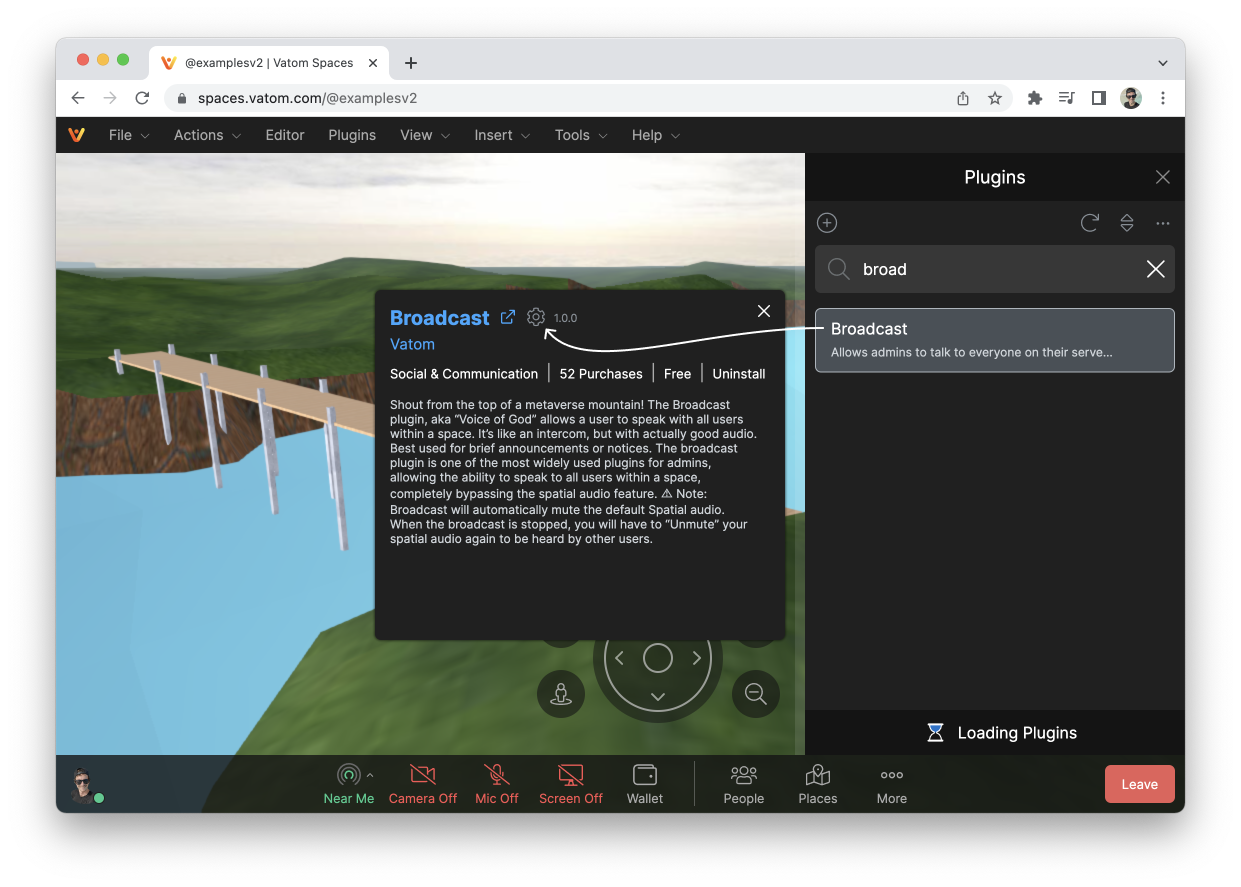1241x887 pixels.
Task: Click the sort plugins icon
Action: point(1127,223)
